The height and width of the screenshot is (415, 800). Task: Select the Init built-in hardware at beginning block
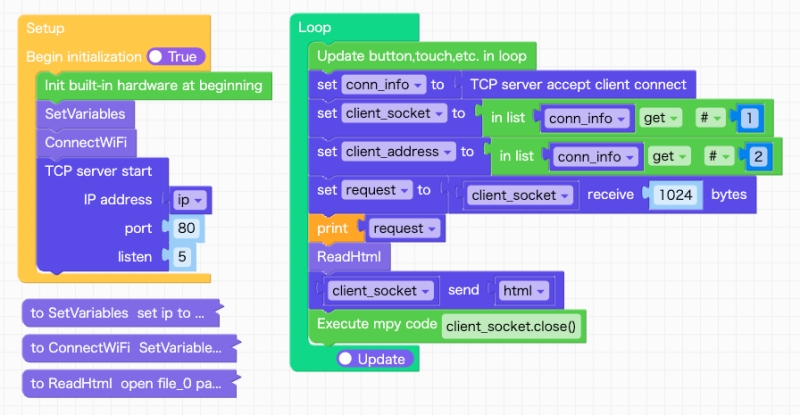tap(152, 86)
